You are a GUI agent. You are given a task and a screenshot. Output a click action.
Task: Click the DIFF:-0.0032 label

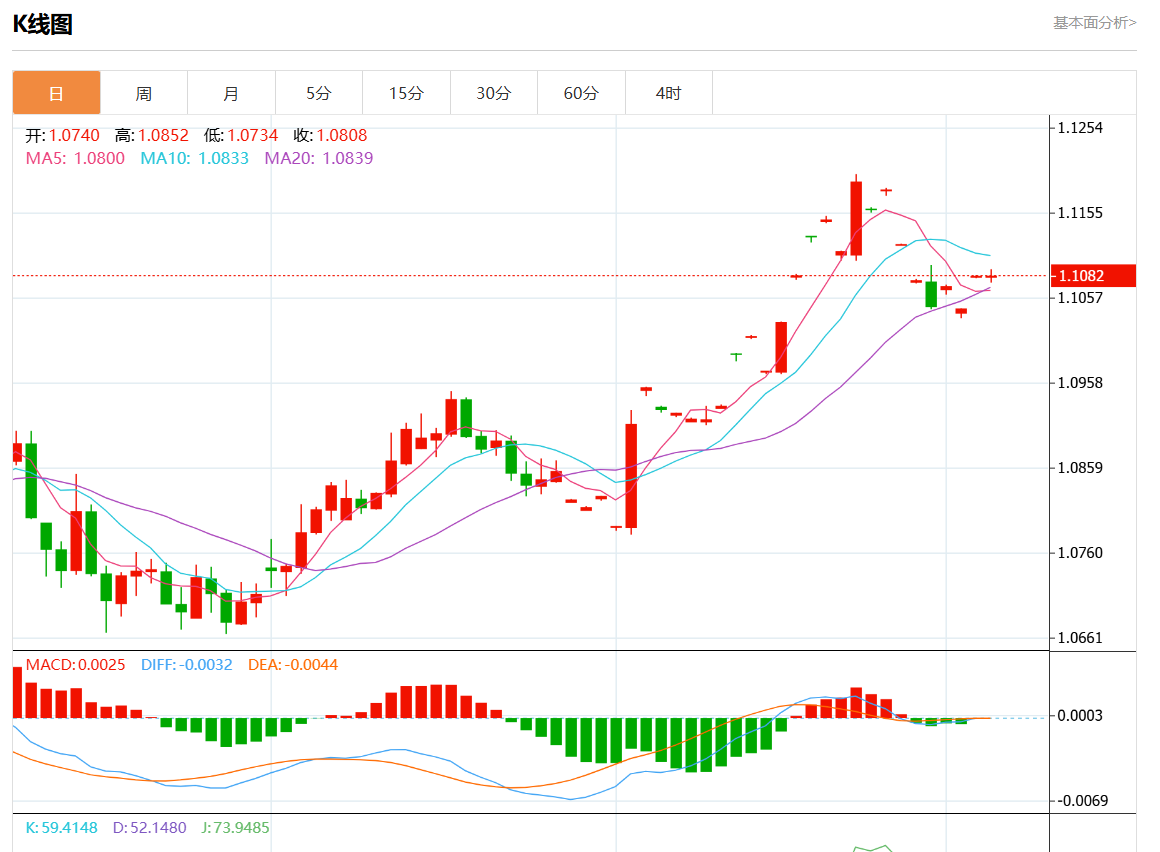(x=186, y=665)
